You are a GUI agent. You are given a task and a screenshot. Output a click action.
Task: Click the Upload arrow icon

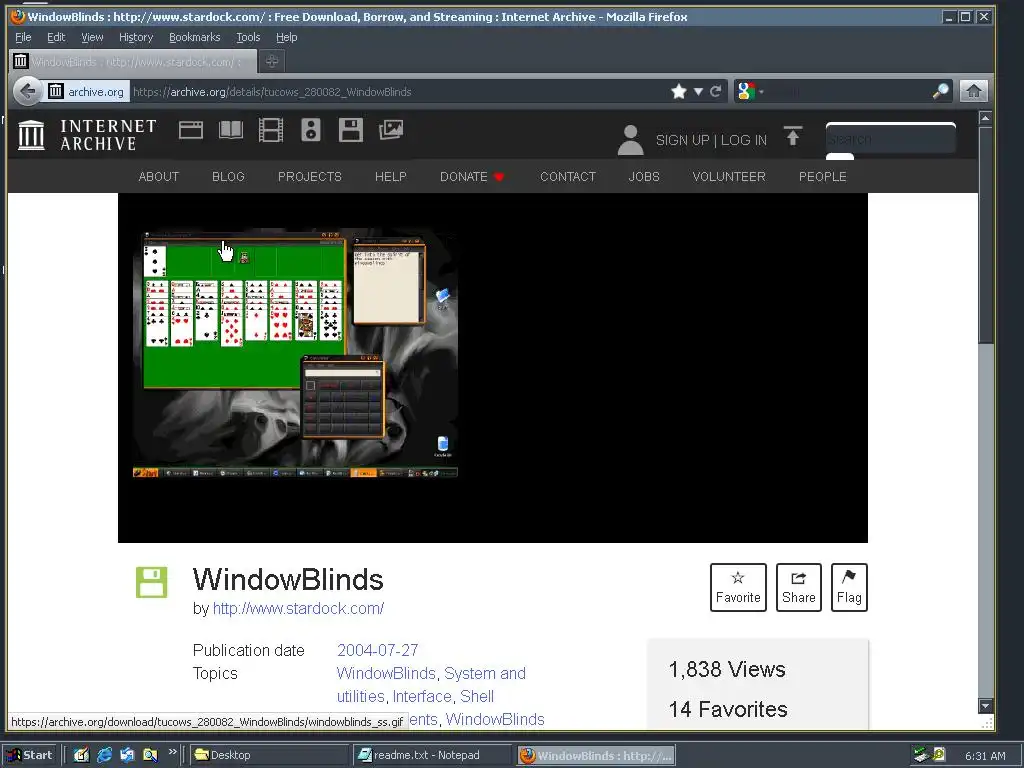point(793,136)
